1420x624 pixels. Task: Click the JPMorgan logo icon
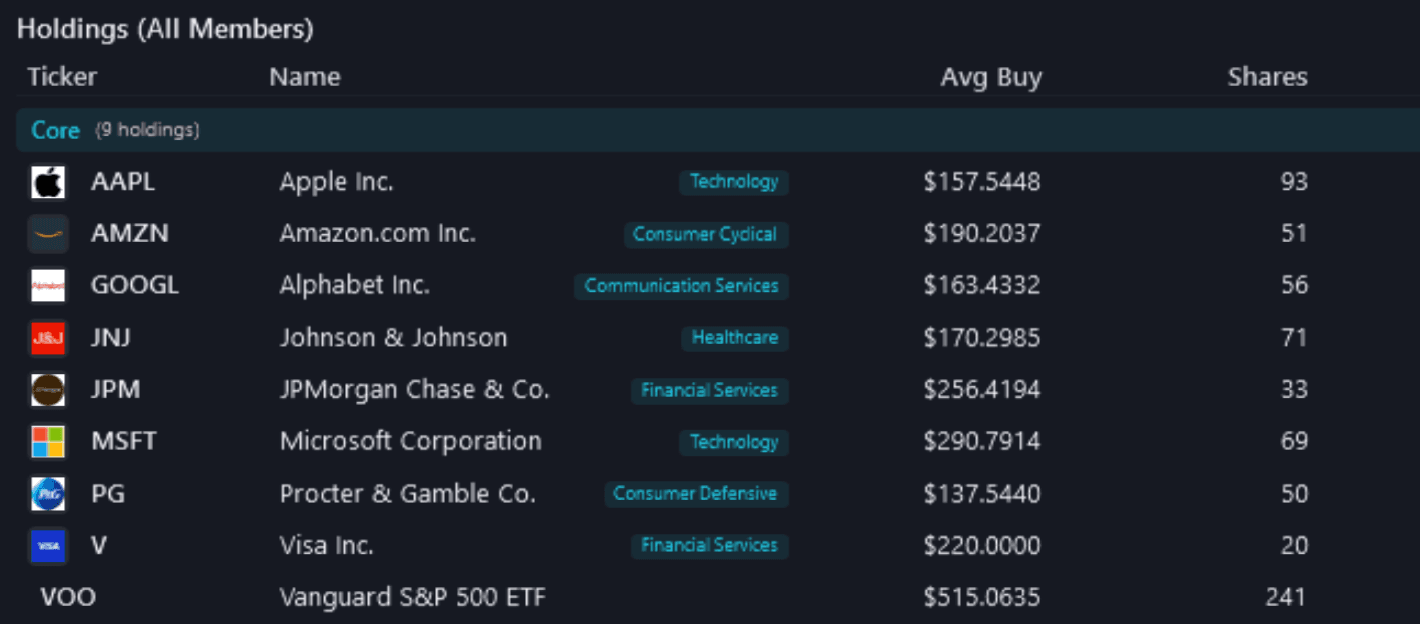(x=48, y=390)
